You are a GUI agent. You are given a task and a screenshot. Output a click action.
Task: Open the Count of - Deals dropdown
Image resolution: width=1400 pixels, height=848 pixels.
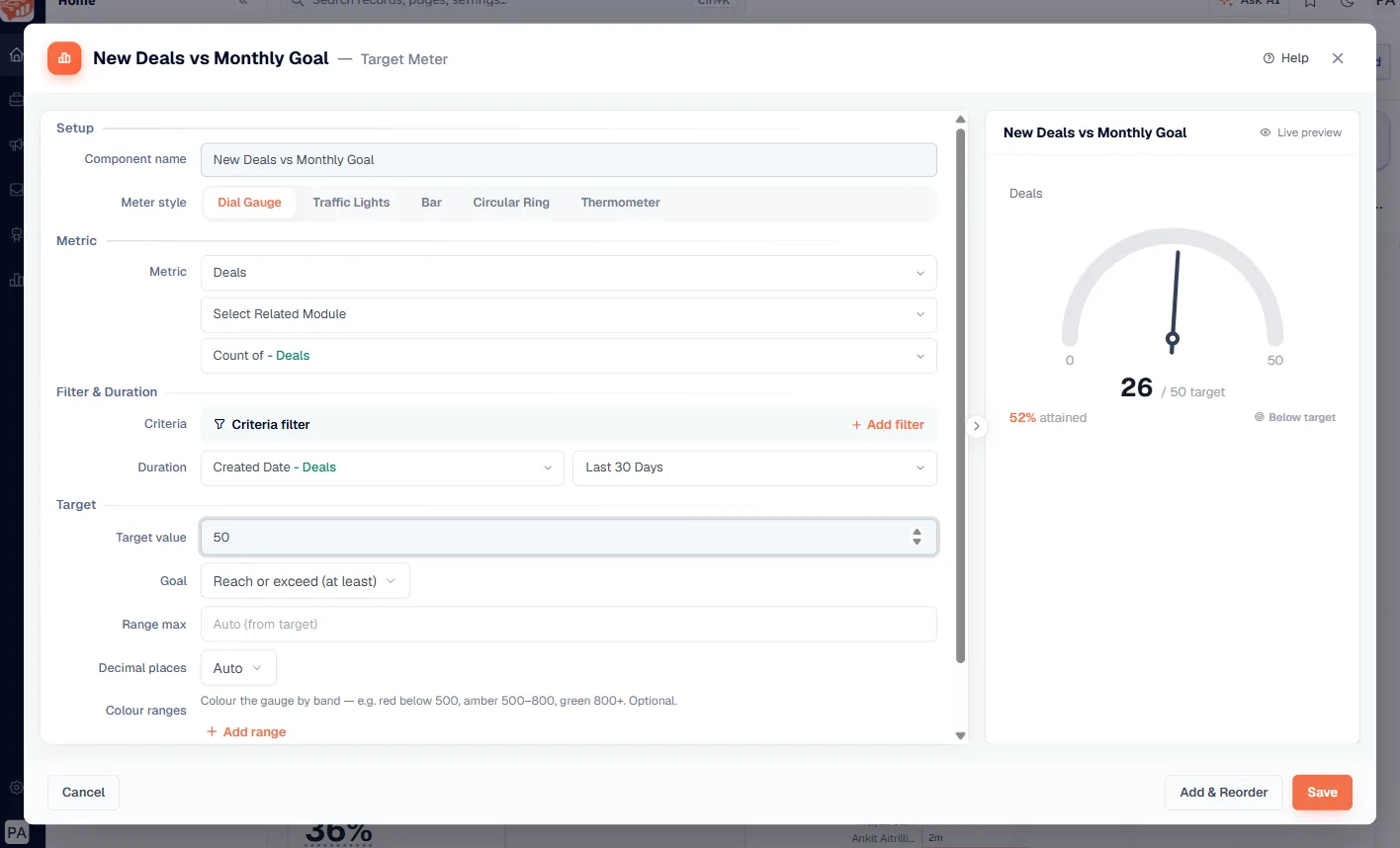point(569,356)
